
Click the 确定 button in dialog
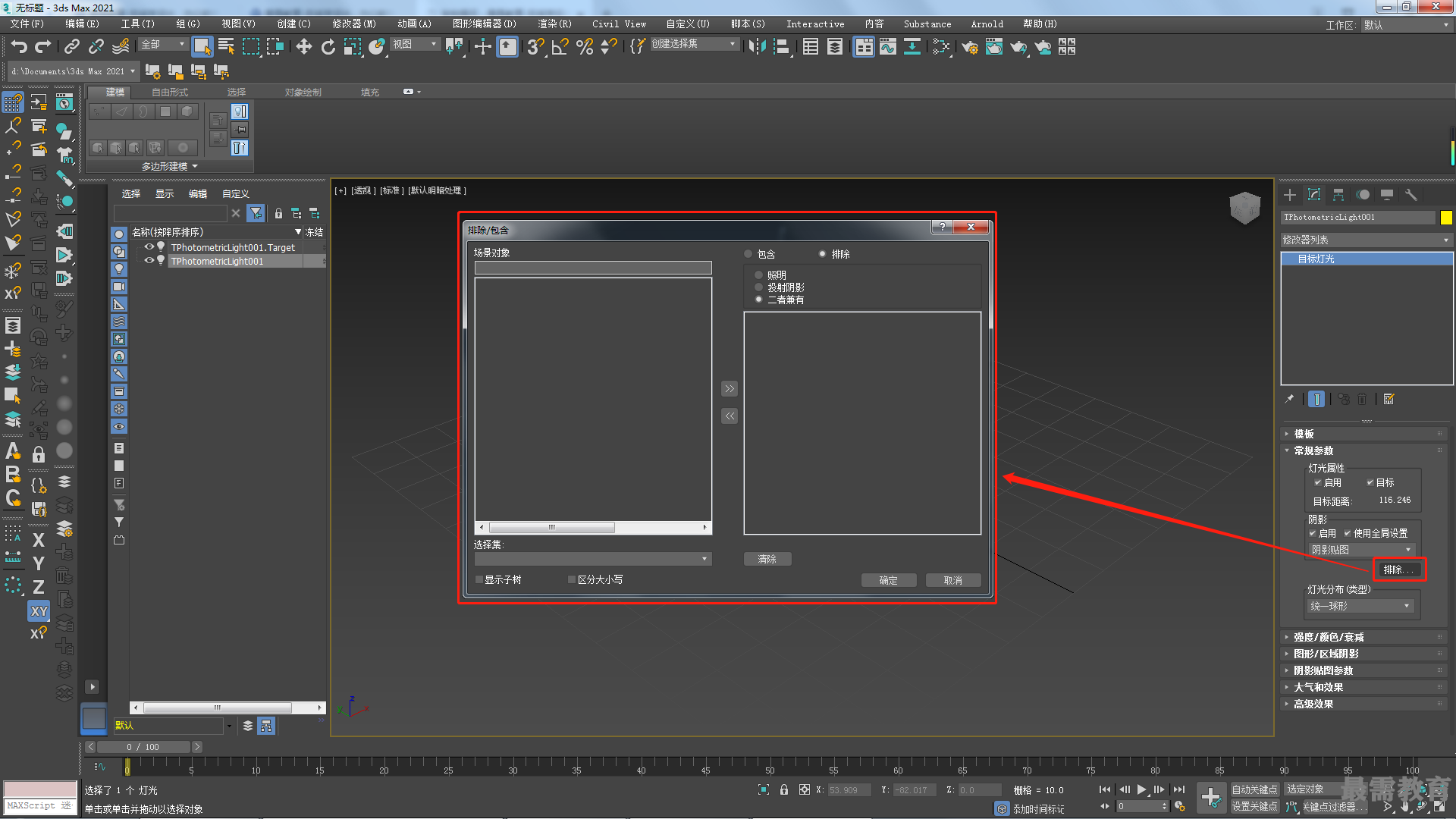889,580
